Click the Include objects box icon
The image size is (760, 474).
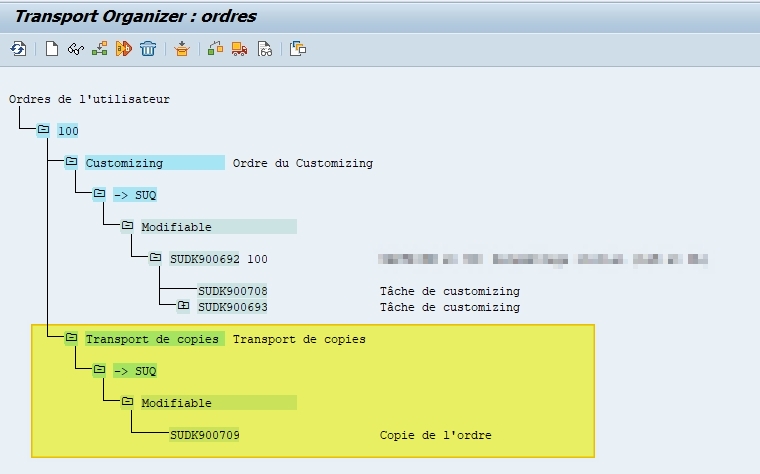click(x=181, y=48)
